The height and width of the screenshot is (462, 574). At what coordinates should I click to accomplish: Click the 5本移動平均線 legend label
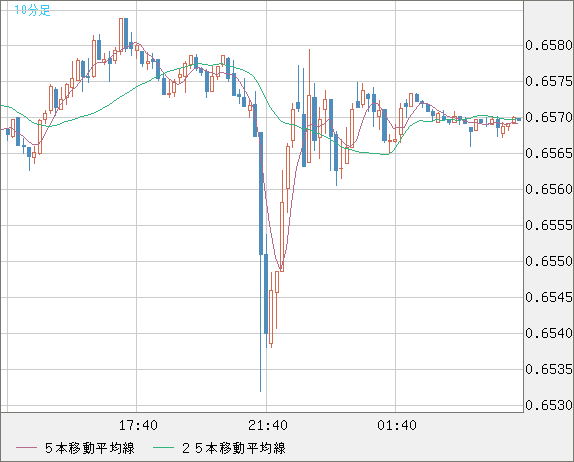[x=90, y=448]
